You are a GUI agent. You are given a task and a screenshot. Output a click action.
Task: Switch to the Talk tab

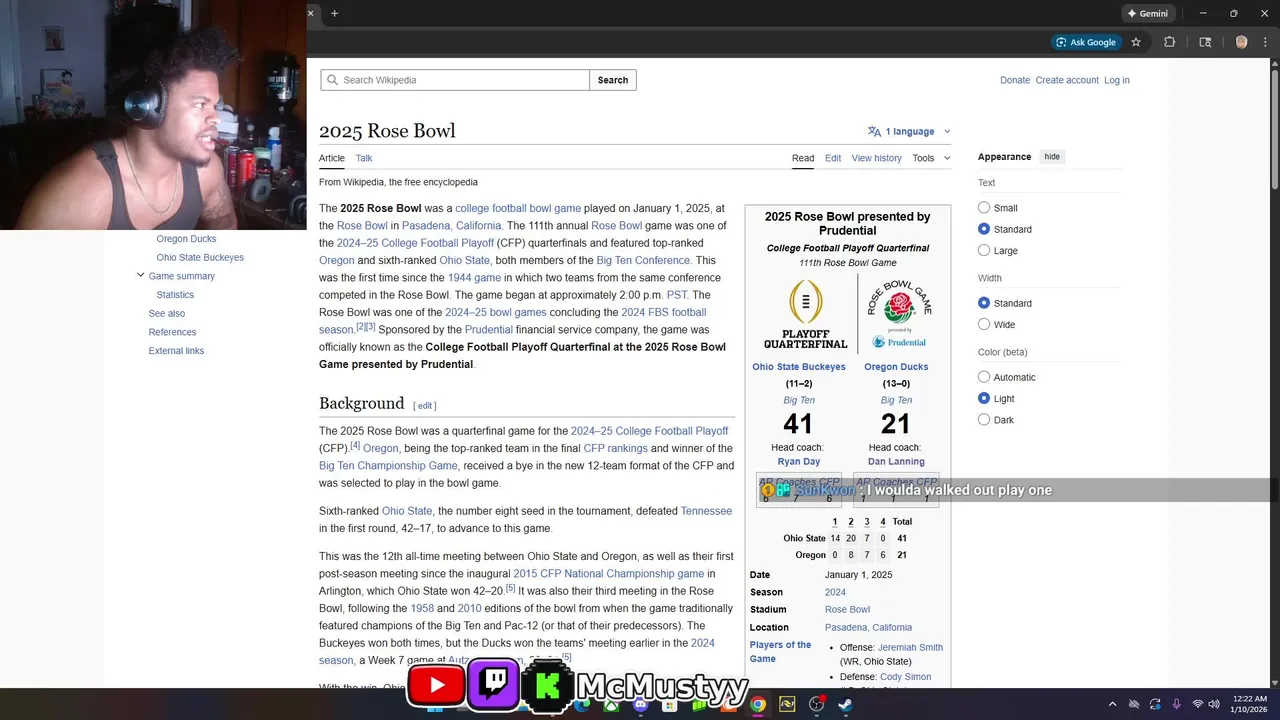pyautogui.click(x=364, y=158)
